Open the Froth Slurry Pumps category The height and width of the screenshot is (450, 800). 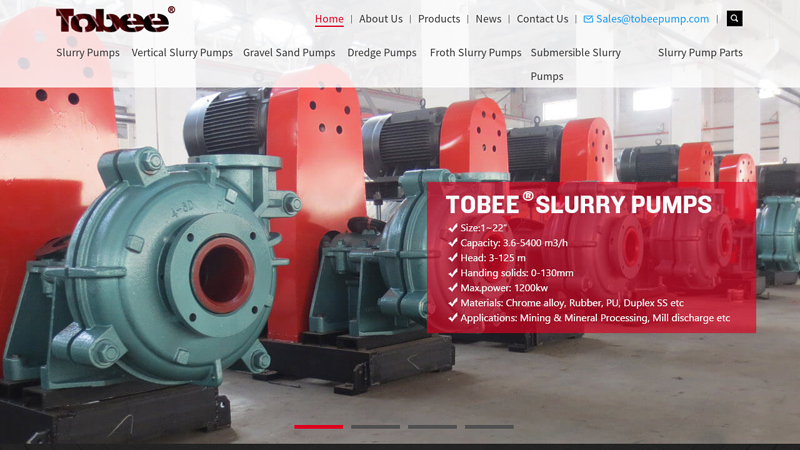click(x=476, y=53)
